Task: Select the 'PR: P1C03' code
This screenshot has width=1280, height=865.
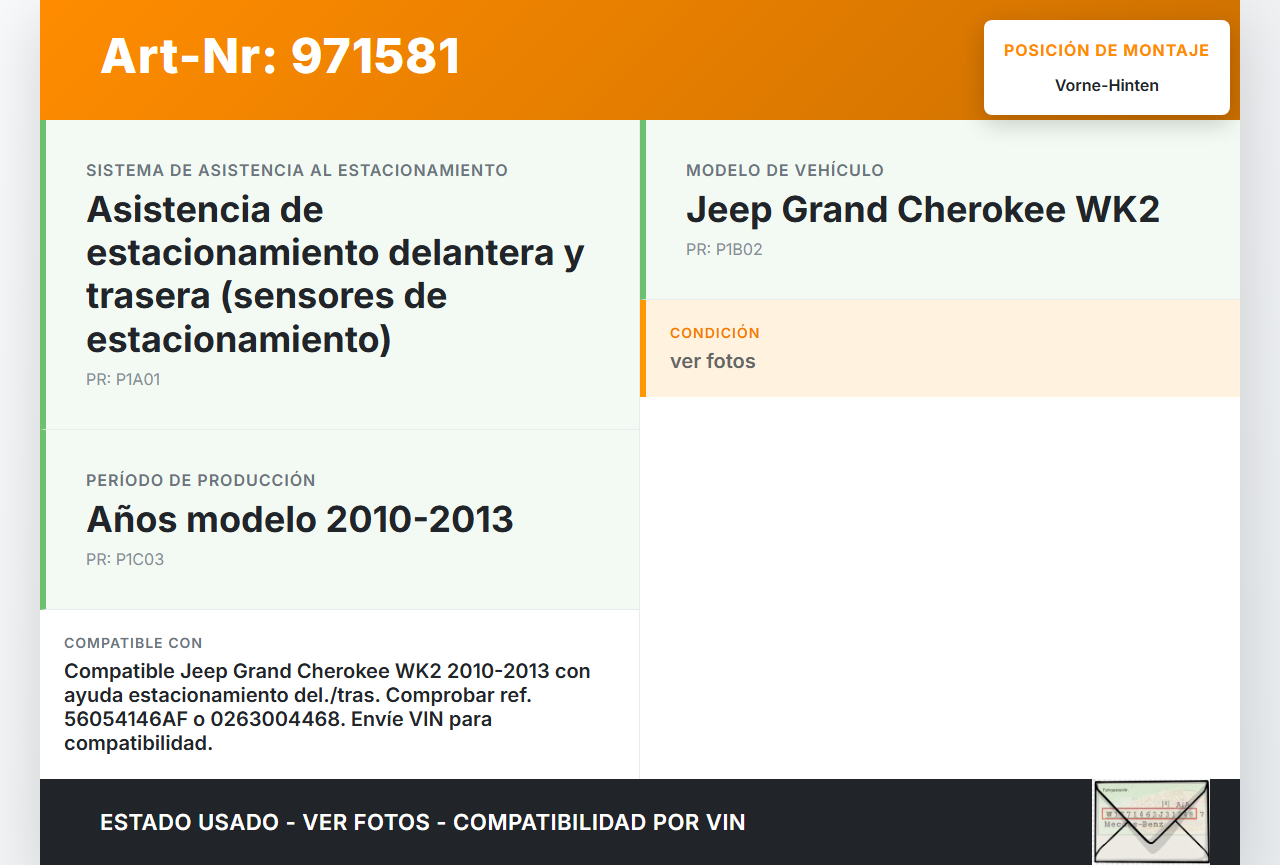Action: (x=125, y=560)
